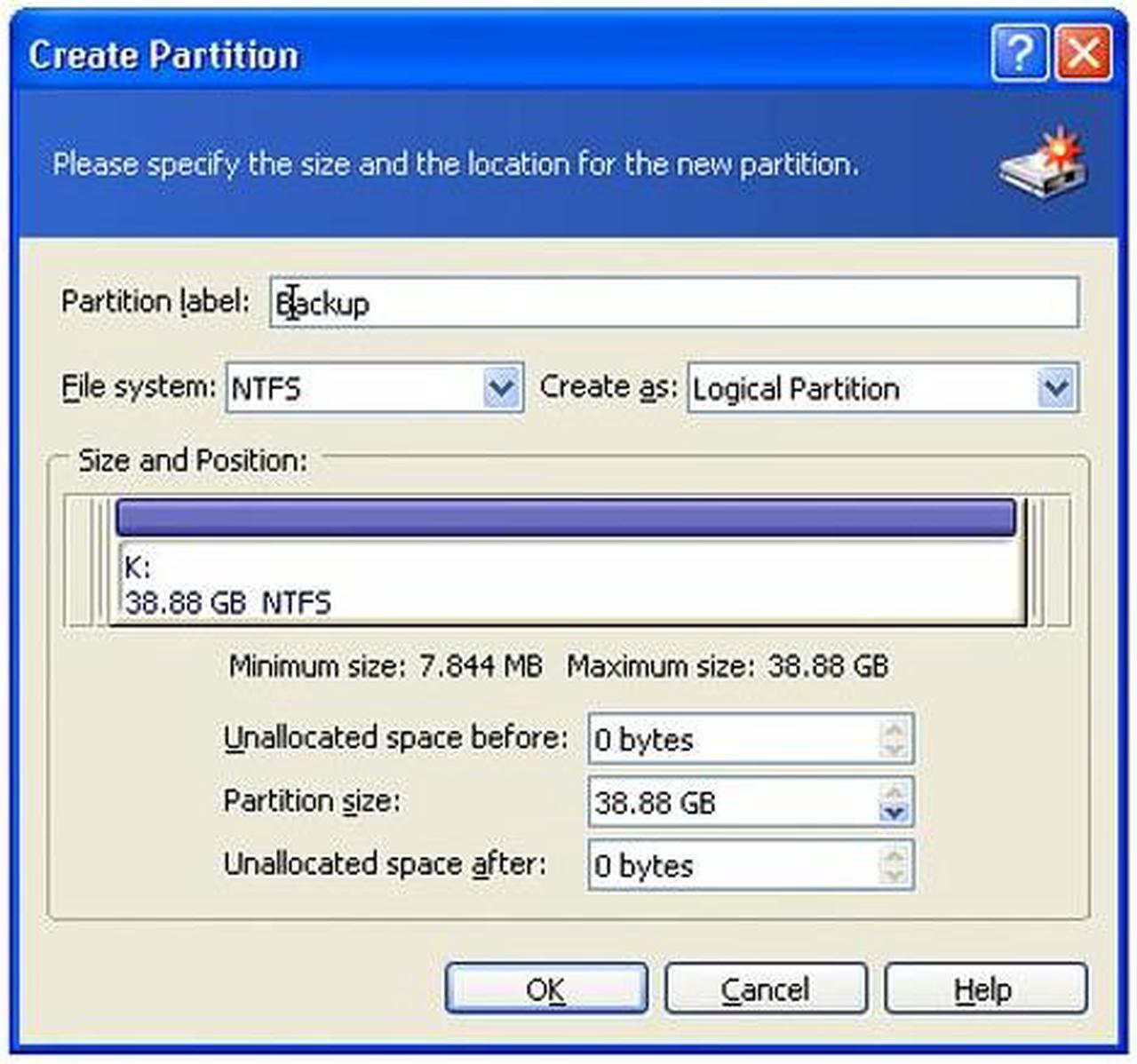1137x1064 pixels.
Task: Decrease Partition size with down arrow
Action: point(894,814)
